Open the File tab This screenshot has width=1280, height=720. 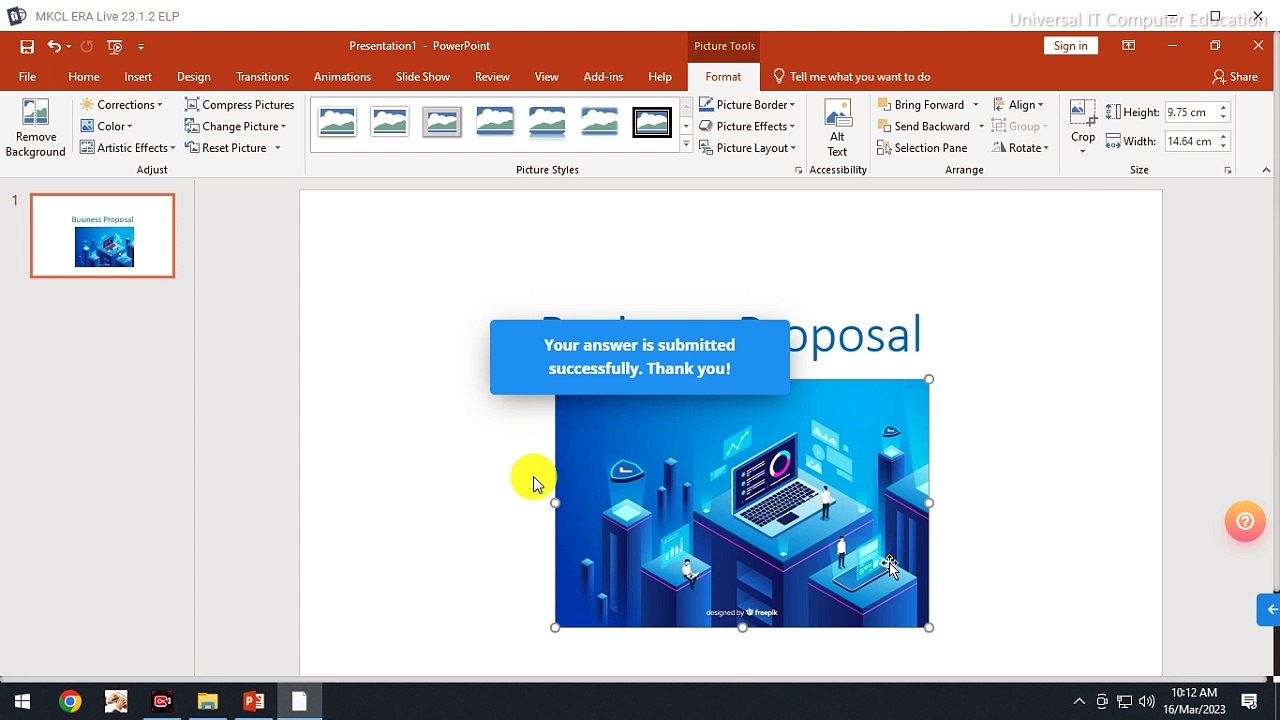click(27, 77)
